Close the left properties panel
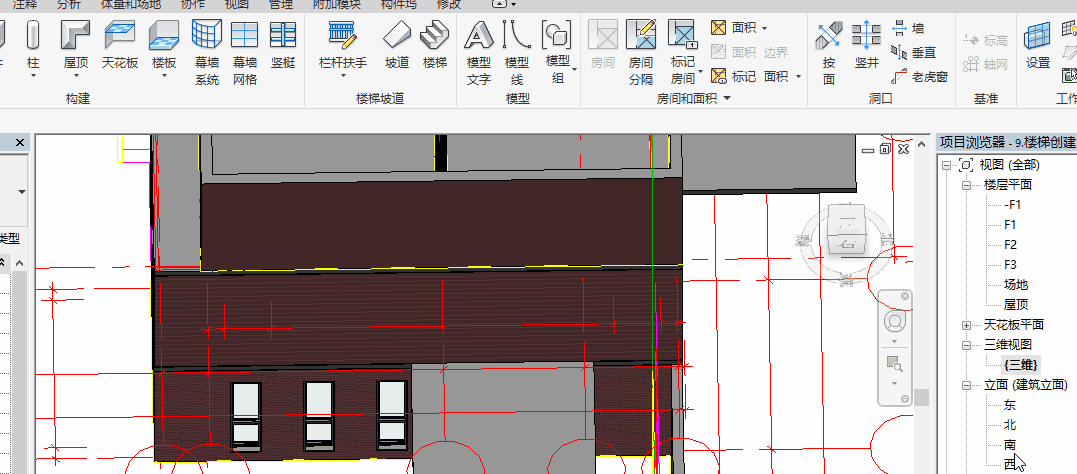Screen dimensions: 1077x474 click(20, 142)
